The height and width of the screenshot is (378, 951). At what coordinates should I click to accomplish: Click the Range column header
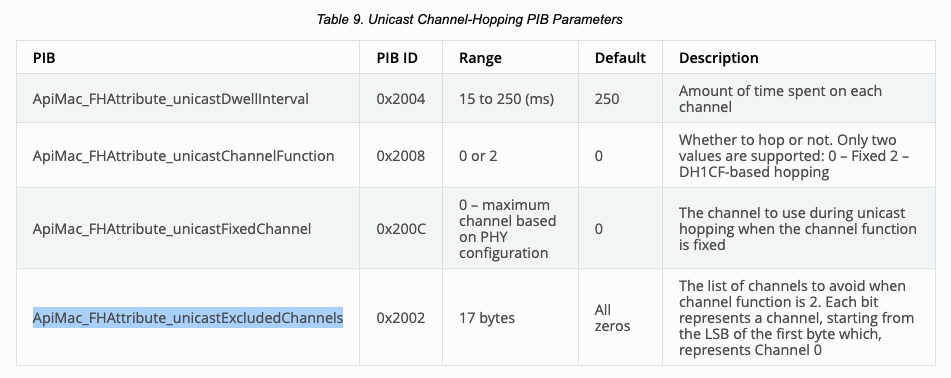point(480,58)
